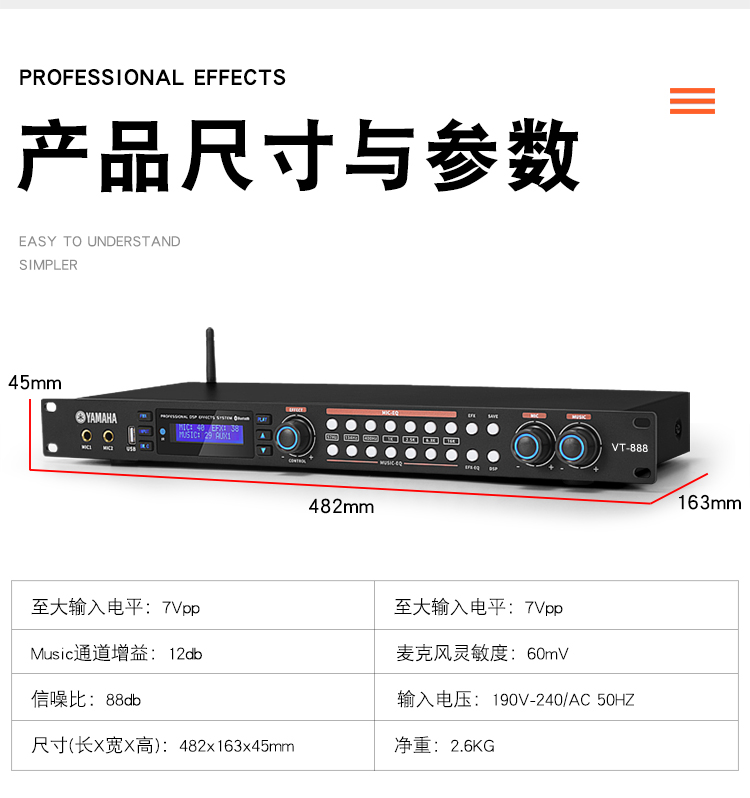This screenshot has width=750, height=798.
Task: Click the 信噪比 88db specification cell
Action: pyautogui.click(x=193, y=698)
